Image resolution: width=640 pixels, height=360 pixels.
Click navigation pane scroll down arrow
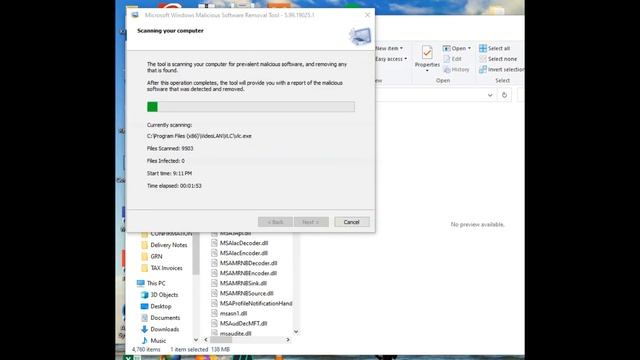pyautogui.click(x=196, y=340)
